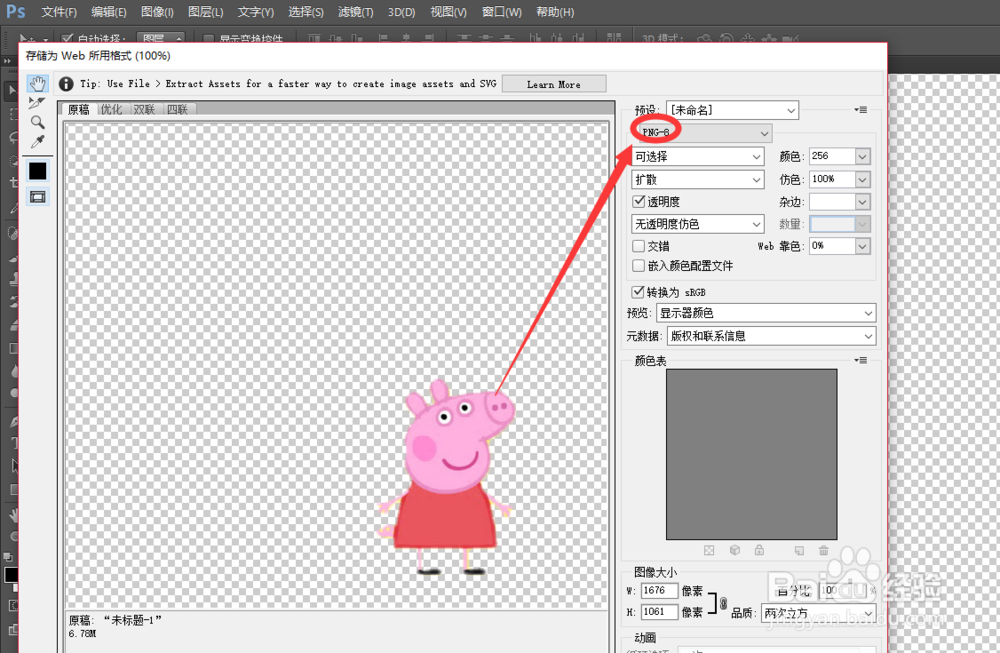The image size is (1000, 653).
Task: Click the H height field 1061
Action: click(659, 612)
